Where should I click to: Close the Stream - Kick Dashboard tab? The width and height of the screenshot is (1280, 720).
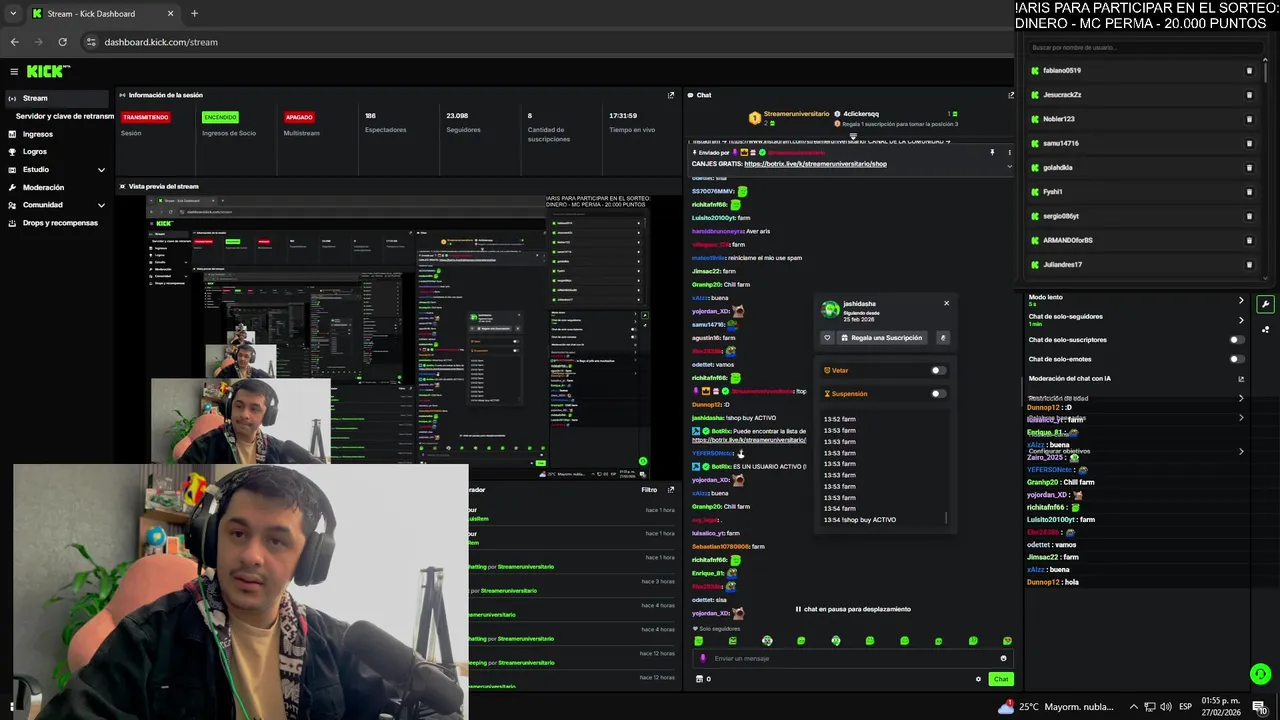click(170, 14)
